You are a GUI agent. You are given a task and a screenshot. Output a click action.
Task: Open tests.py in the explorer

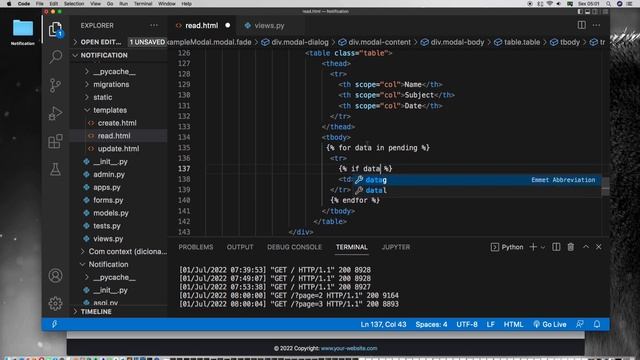coord(107,226)
